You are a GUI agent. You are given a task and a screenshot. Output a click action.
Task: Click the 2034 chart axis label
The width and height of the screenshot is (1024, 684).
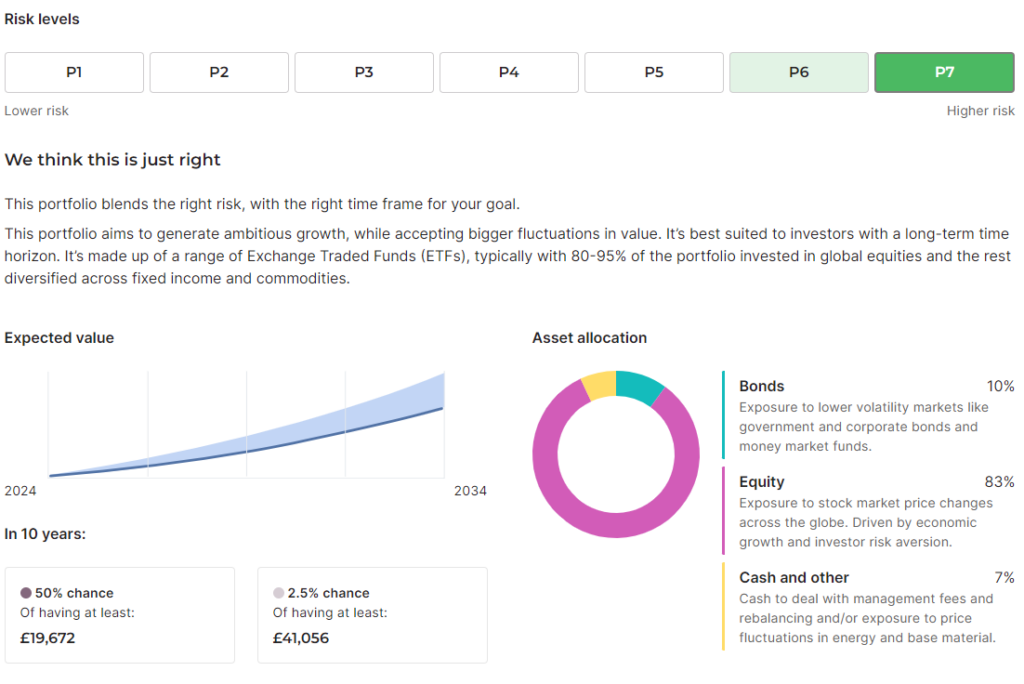coord(470,491)
